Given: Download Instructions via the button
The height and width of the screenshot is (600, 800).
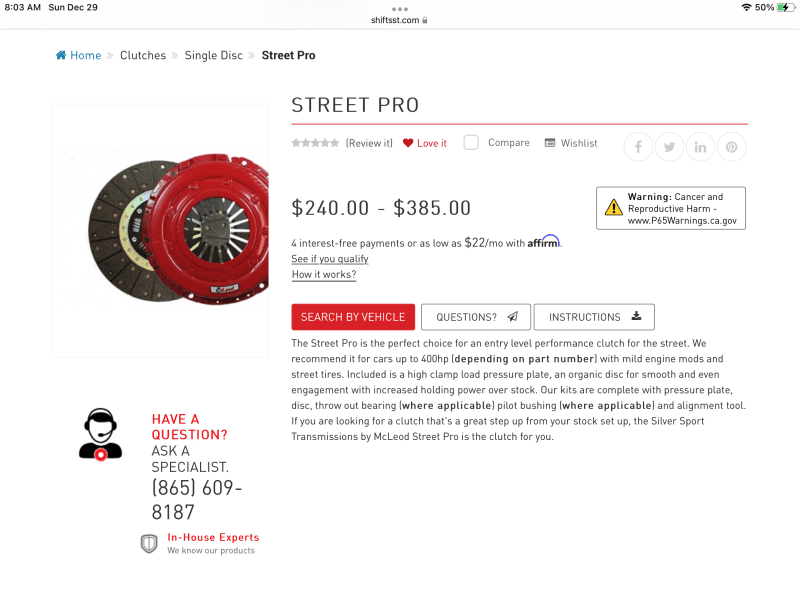Looking at the screenshot, I should point(594,317).
